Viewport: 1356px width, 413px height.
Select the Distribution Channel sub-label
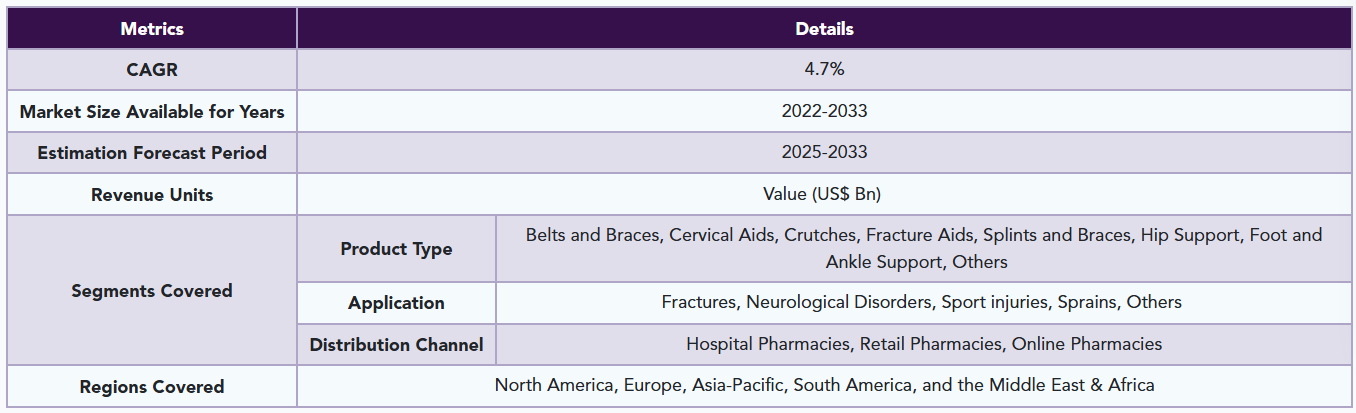click(396, 344)
